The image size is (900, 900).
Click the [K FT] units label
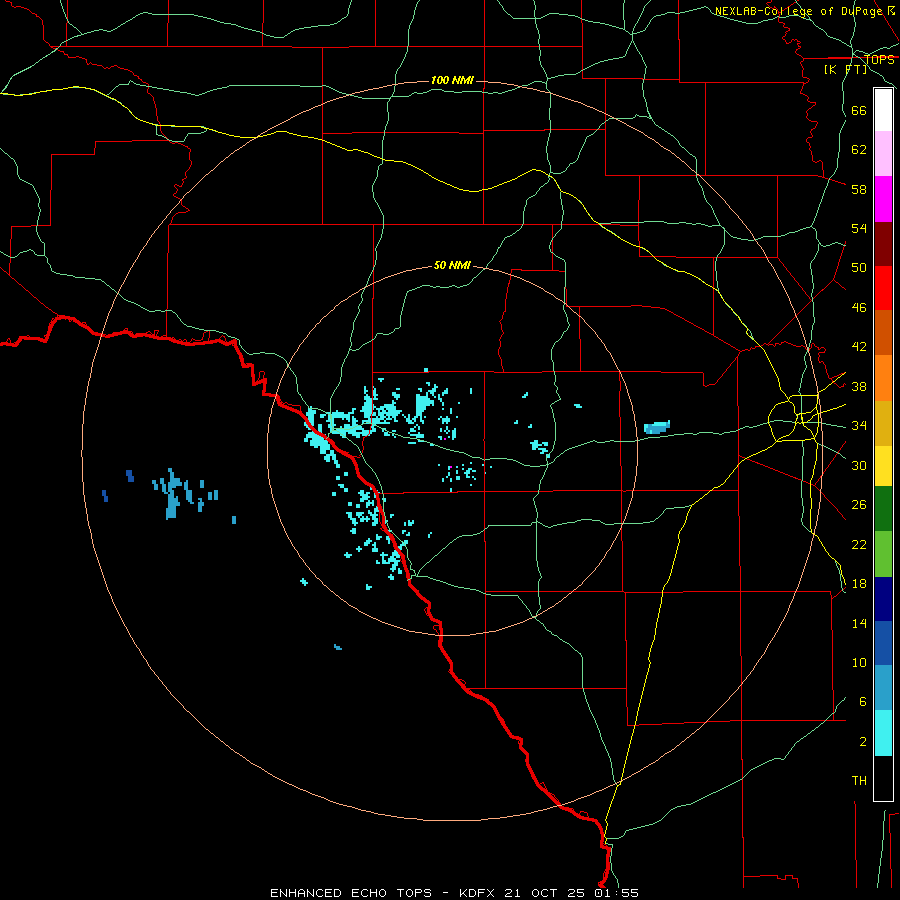(845, 70)
